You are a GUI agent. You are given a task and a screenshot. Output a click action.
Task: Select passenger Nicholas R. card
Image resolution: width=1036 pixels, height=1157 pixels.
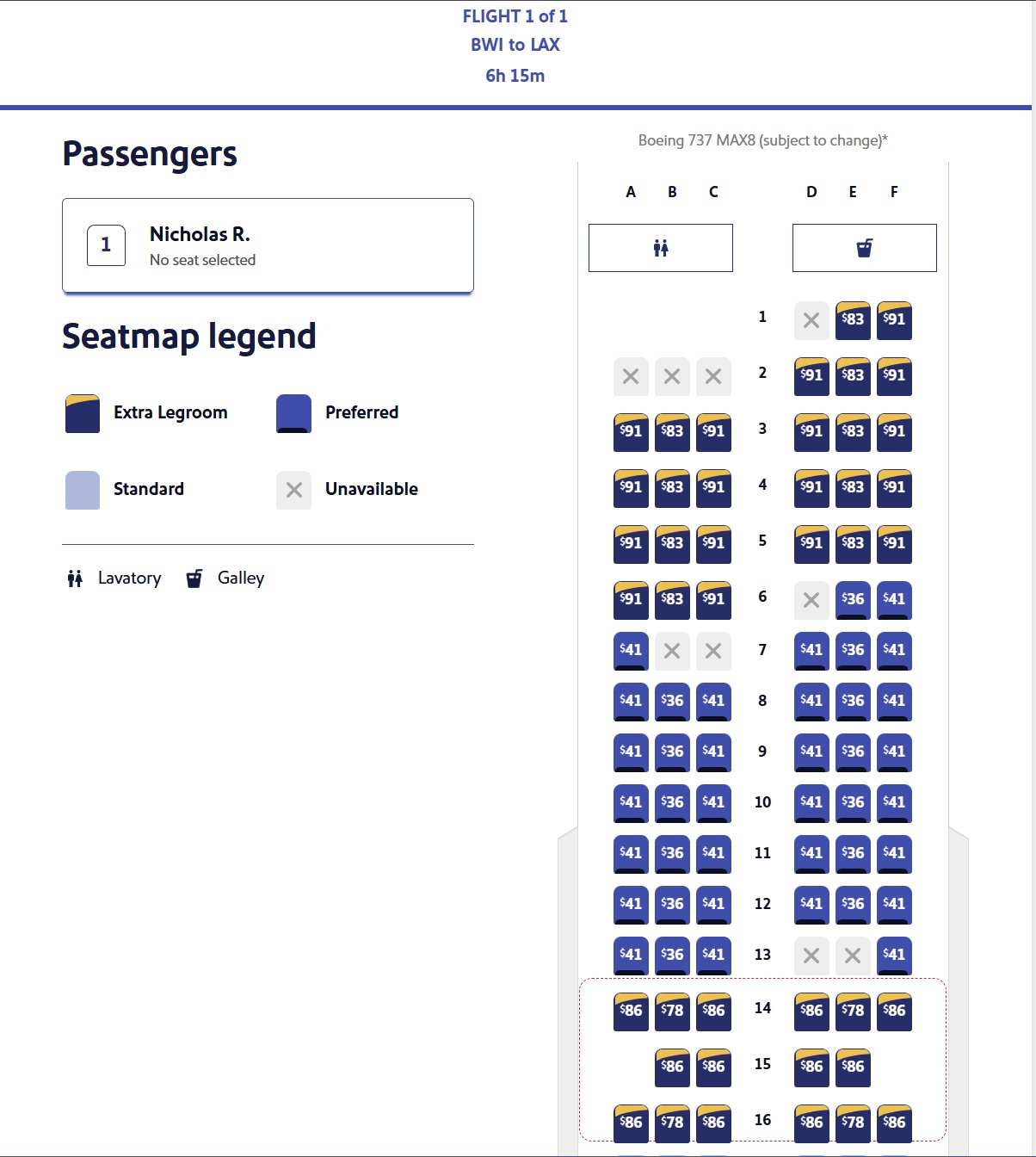click(x=268, y=246)
